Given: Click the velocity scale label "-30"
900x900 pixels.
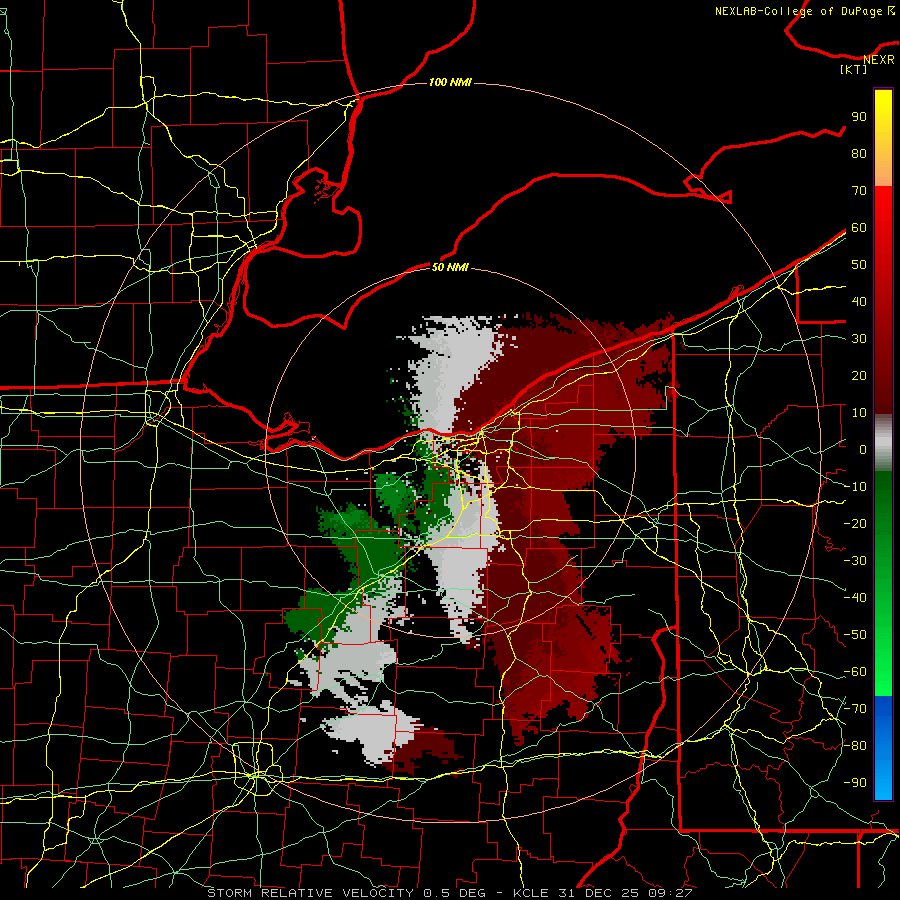Looking at the screenshot, I should tap(855, 561).
